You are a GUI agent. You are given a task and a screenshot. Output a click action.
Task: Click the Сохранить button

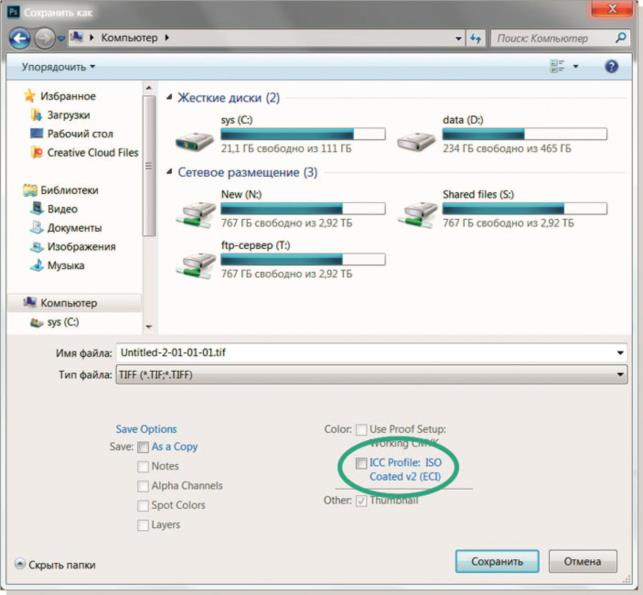497,561
